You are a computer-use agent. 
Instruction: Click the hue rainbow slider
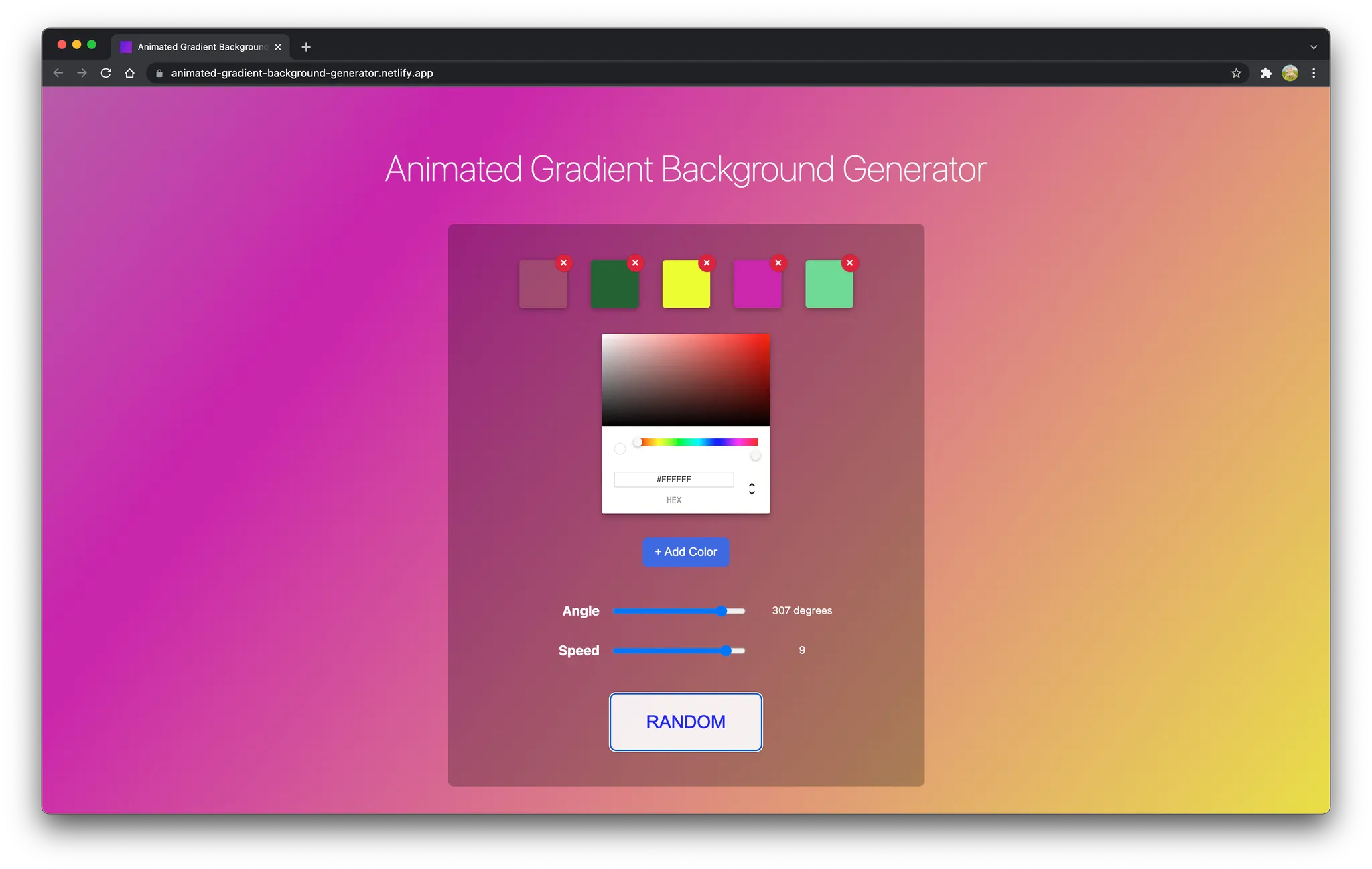coord(697,442)
